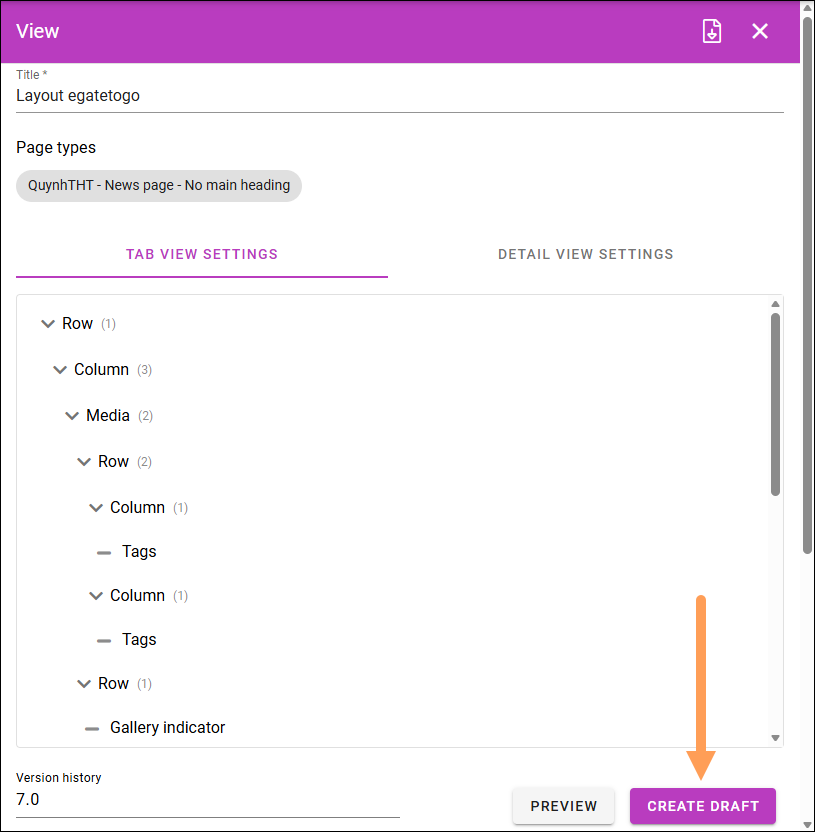Collapse the first Column (1) chevron
815x832 pixels.
(96, 508)
